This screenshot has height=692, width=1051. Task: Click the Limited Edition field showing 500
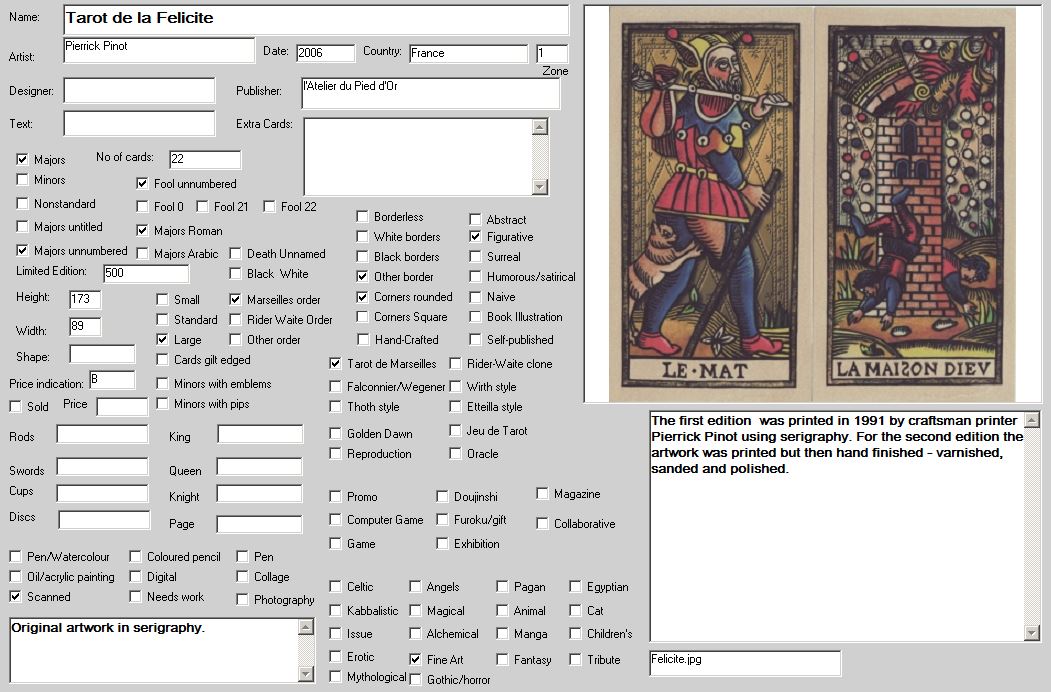(x=145, y=274)
